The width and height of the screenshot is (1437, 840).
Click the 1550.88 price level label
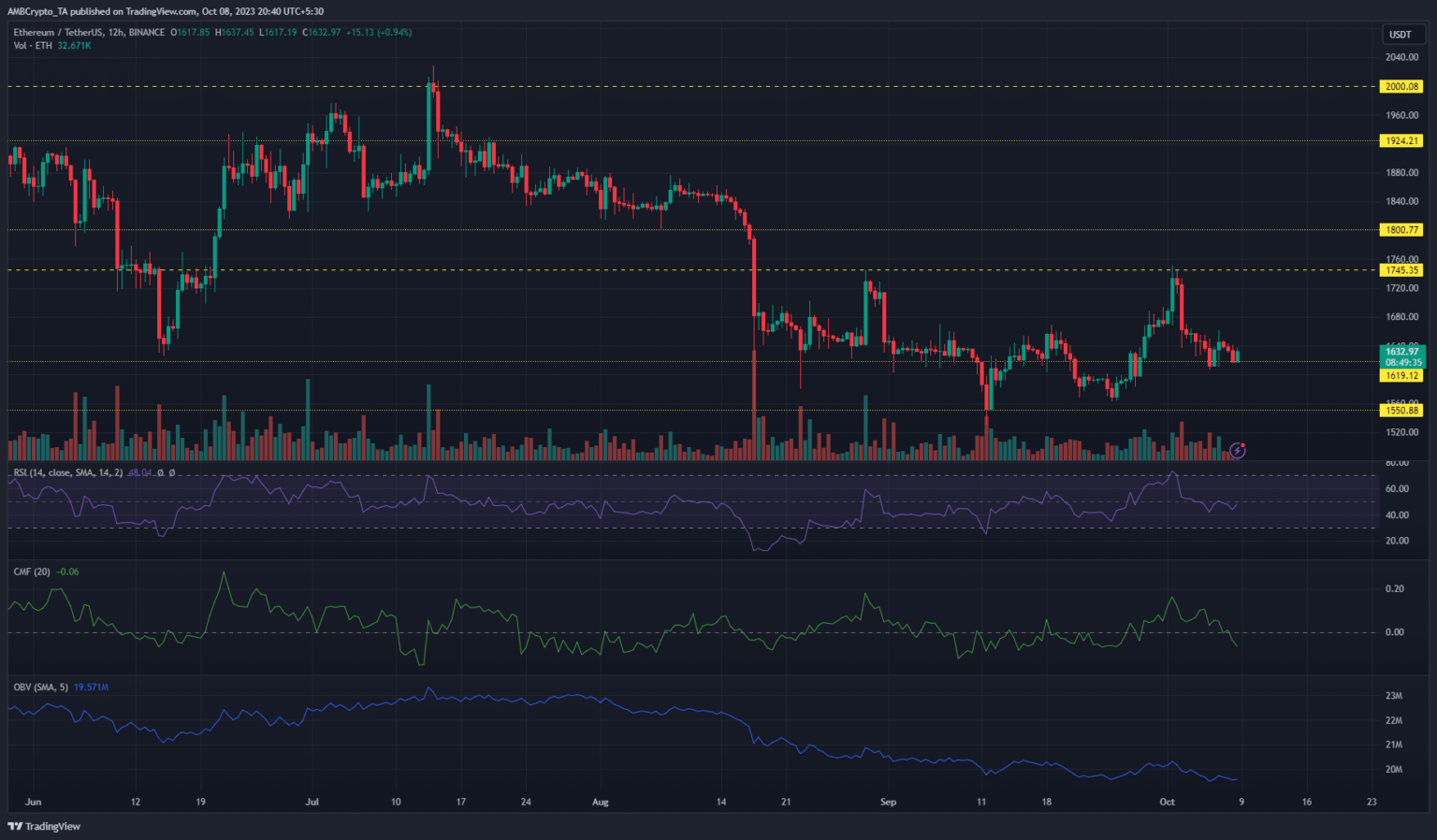pyautogui.click(x=1401, y=411)
